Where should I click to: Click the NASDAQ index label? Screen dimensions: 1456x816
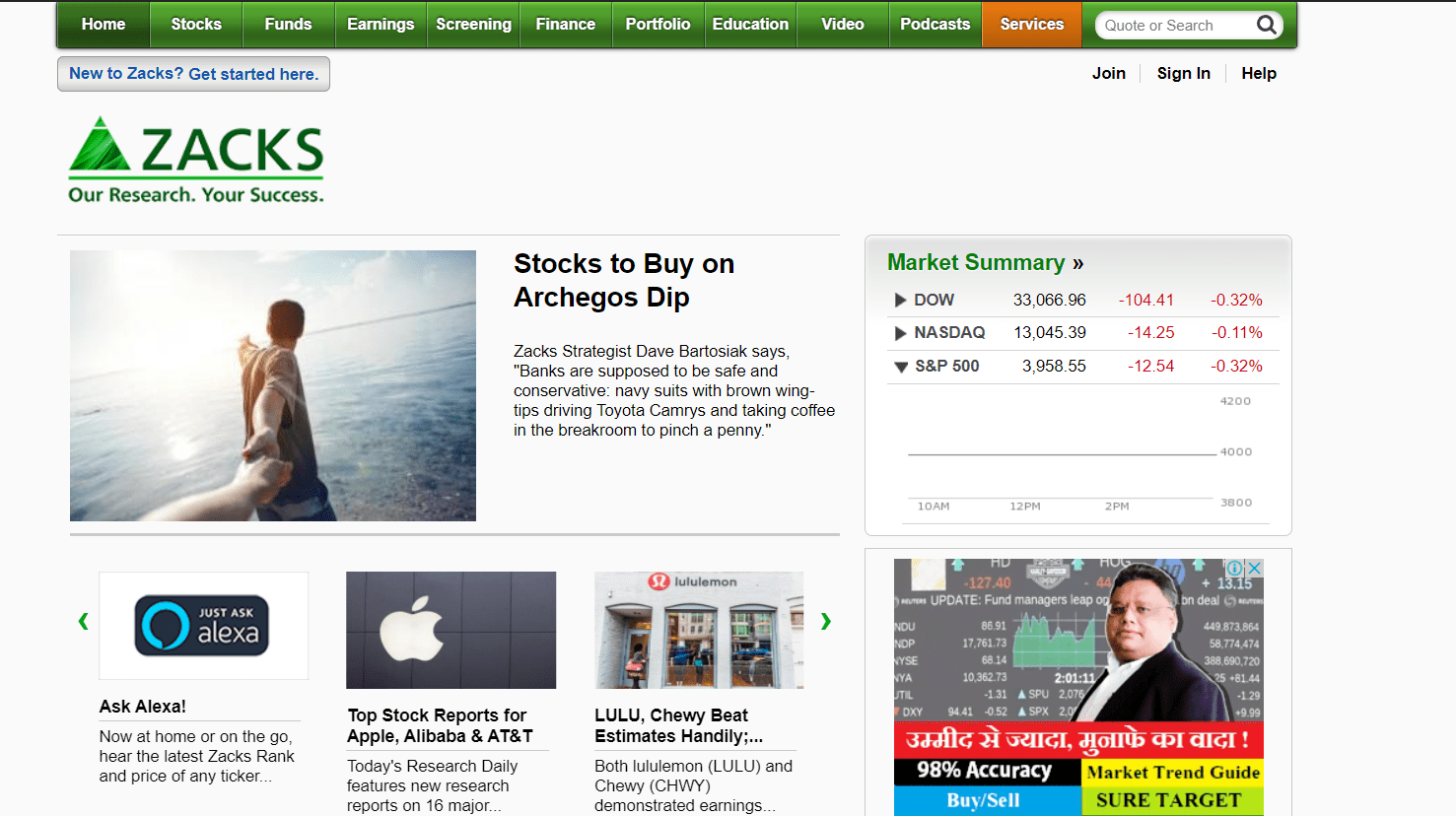[949, 333]
